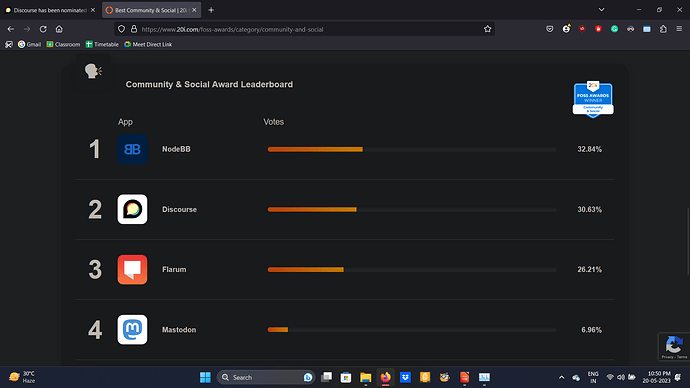
Task: Click the 26.21% vote percentage
Action: coord(589,270)
